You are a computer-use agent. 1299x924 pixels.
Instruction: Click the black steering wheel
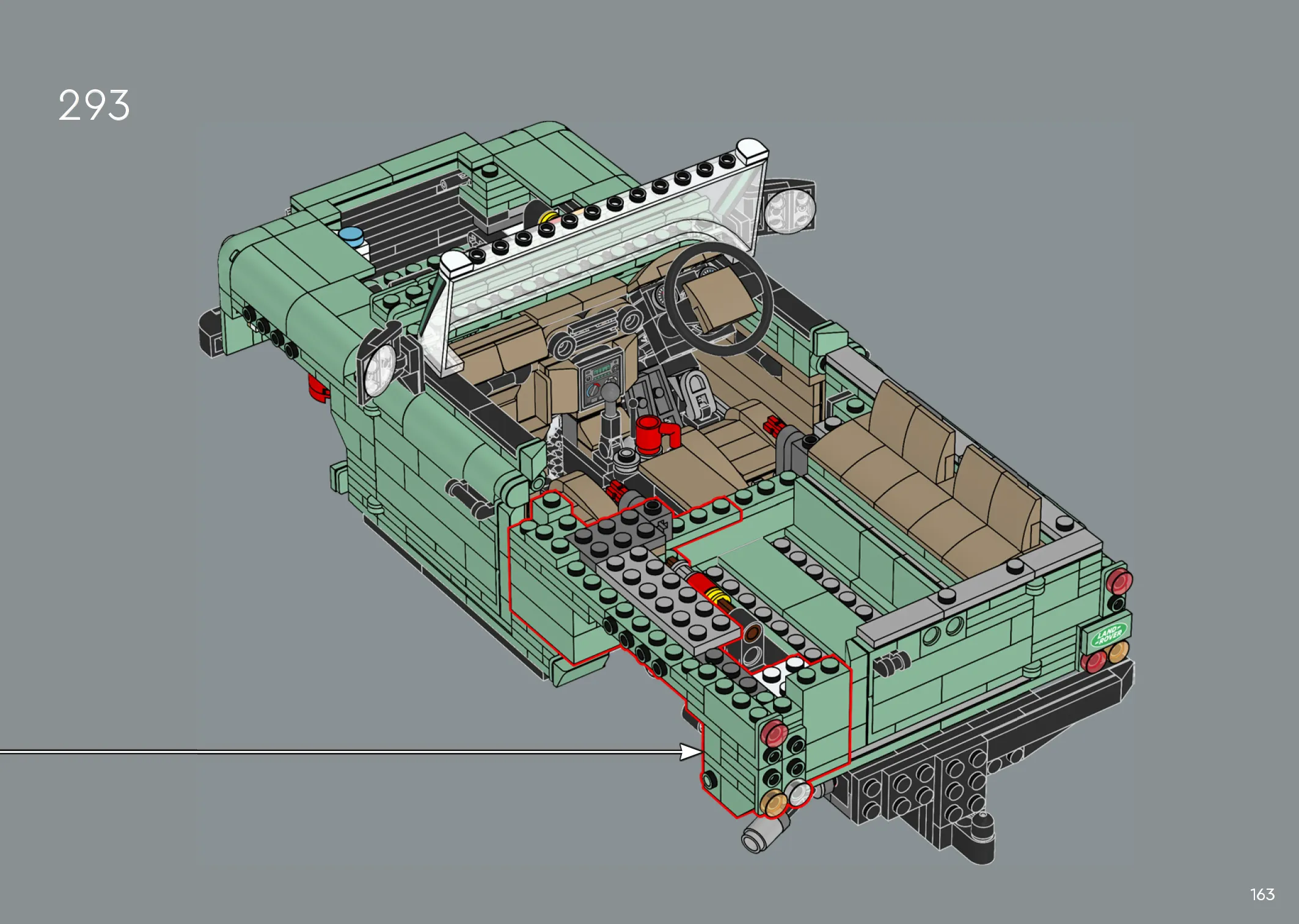[719, 298]
